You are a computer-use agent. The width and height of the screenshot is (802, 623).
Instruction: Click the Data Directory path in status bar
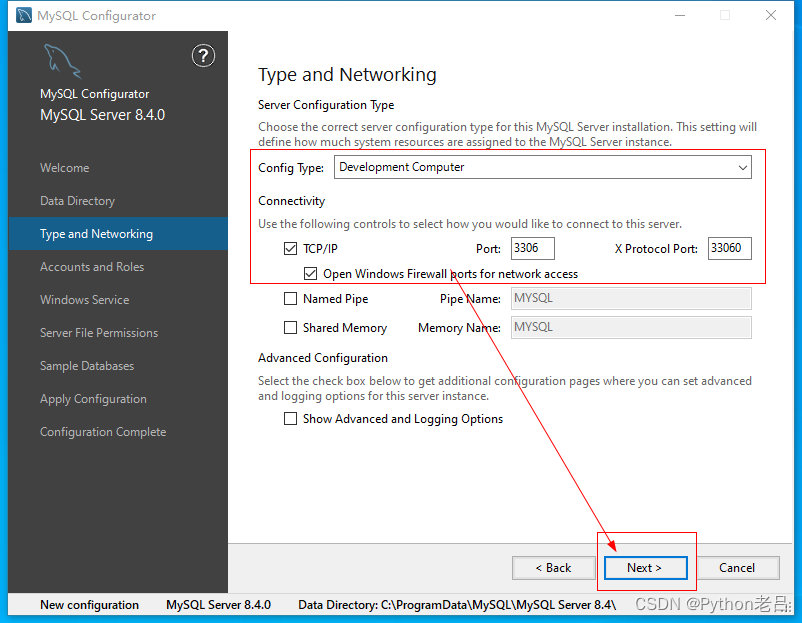(457, 605)
